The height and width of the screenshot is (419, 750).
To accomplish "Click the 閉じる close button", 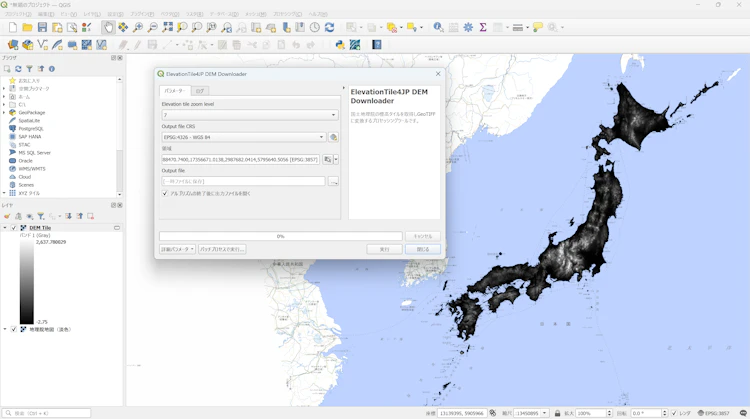I will point(422,249).
